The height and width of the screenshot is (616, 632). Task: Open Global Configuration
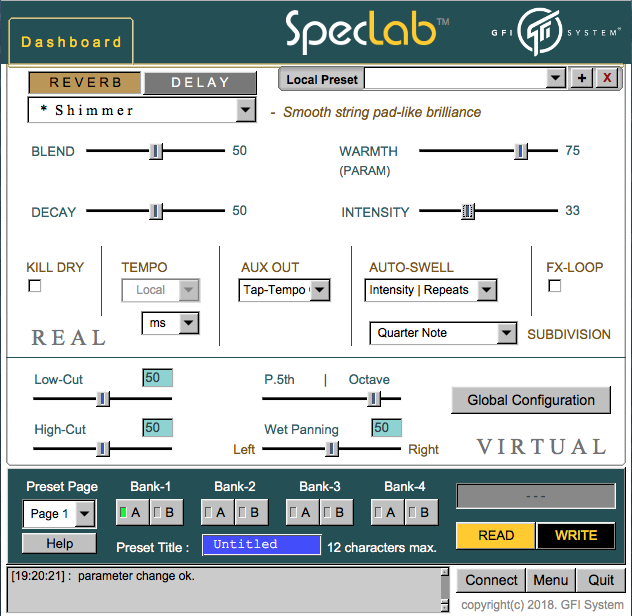[531, 400]
